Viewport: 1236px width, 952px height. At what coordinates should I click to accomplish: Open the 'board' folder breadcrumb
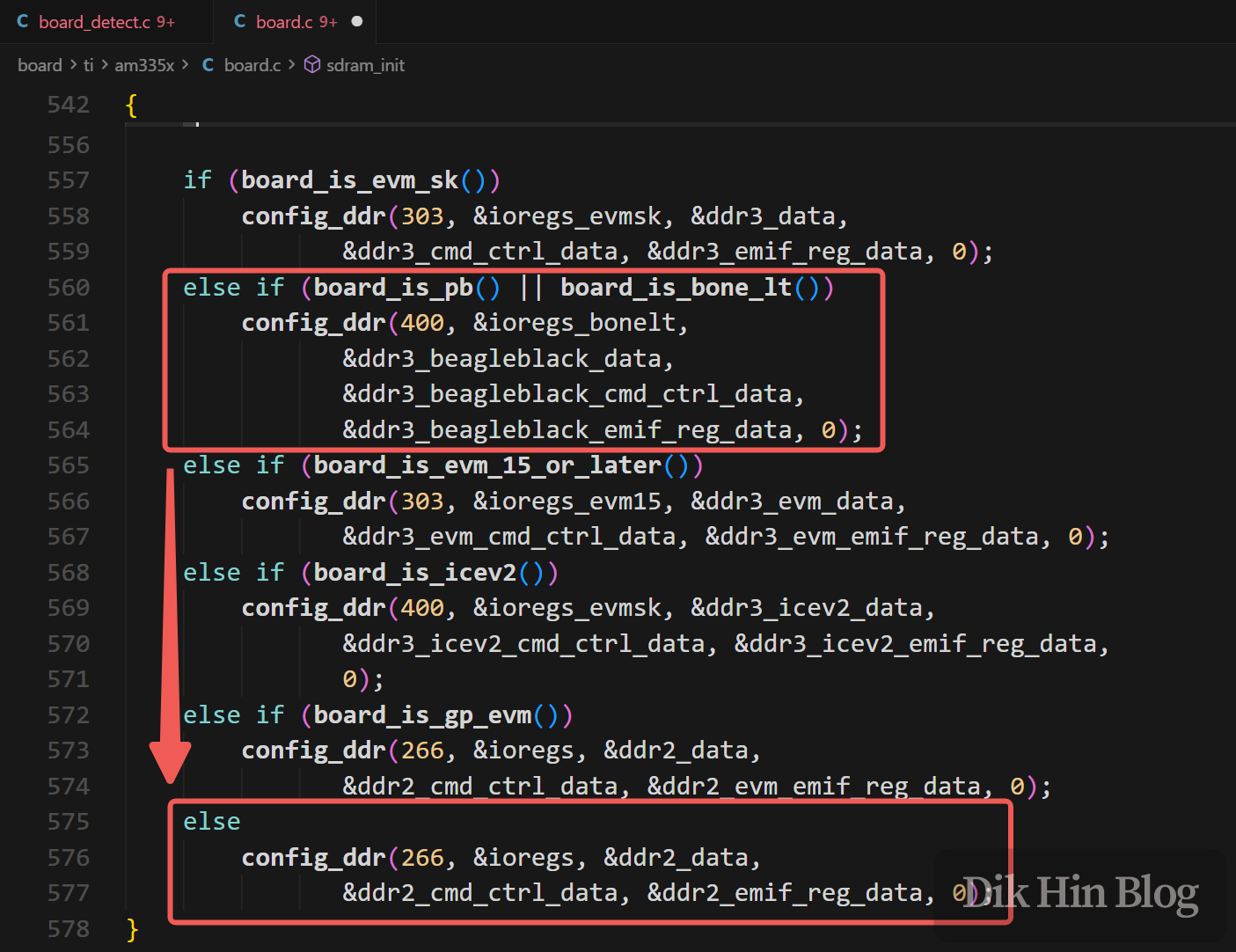40,65
